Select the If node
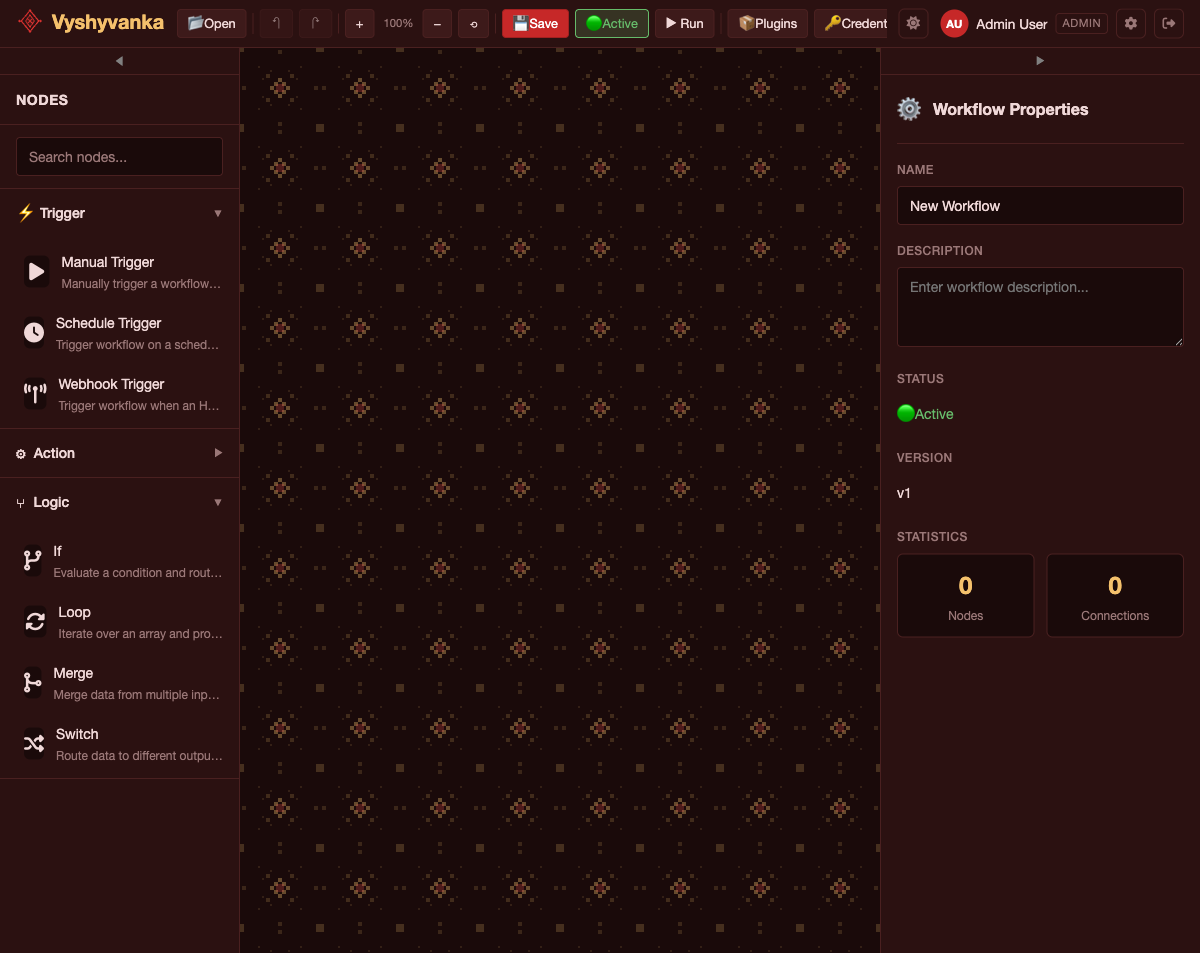1200x953 pixels. [119, 561]
